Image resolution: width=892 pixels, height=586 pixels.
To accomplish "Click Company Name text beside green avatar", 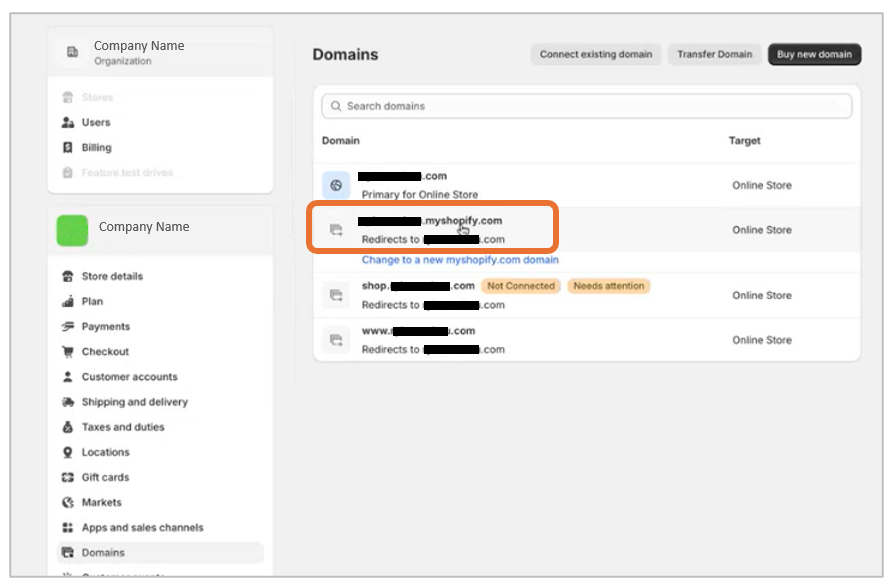I will 144,226.
